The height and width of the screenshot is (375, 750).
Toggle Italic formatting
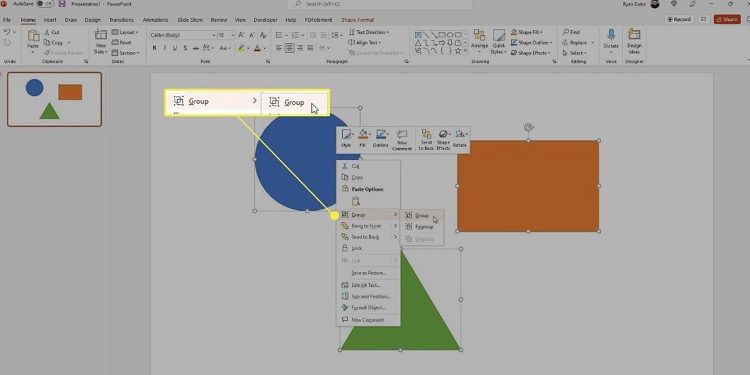click(165, 48)
